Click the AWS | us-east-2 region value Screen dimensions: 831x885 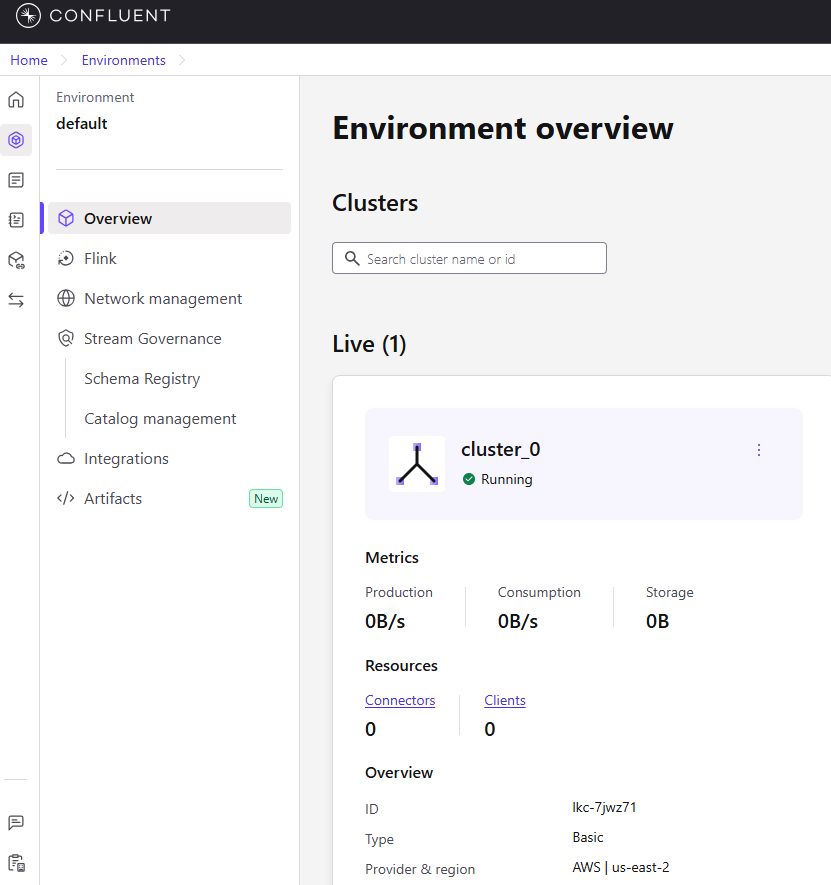click(620, 867)
